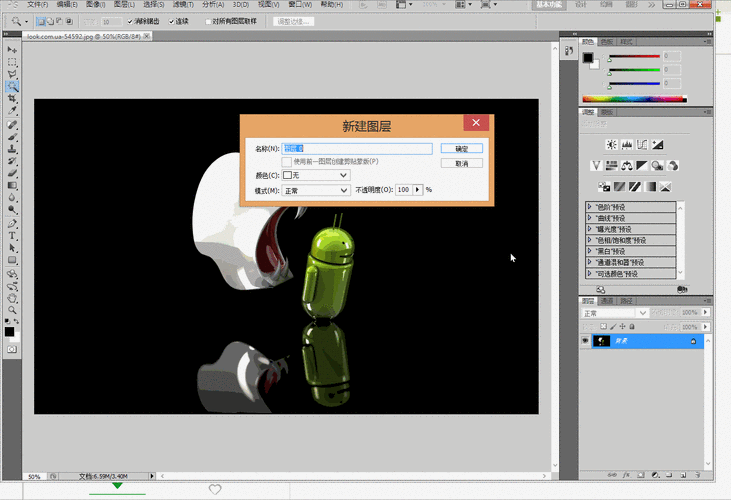Select the Rectangle shape tool
The image size is (731, 500).
(x=12, y=260)
